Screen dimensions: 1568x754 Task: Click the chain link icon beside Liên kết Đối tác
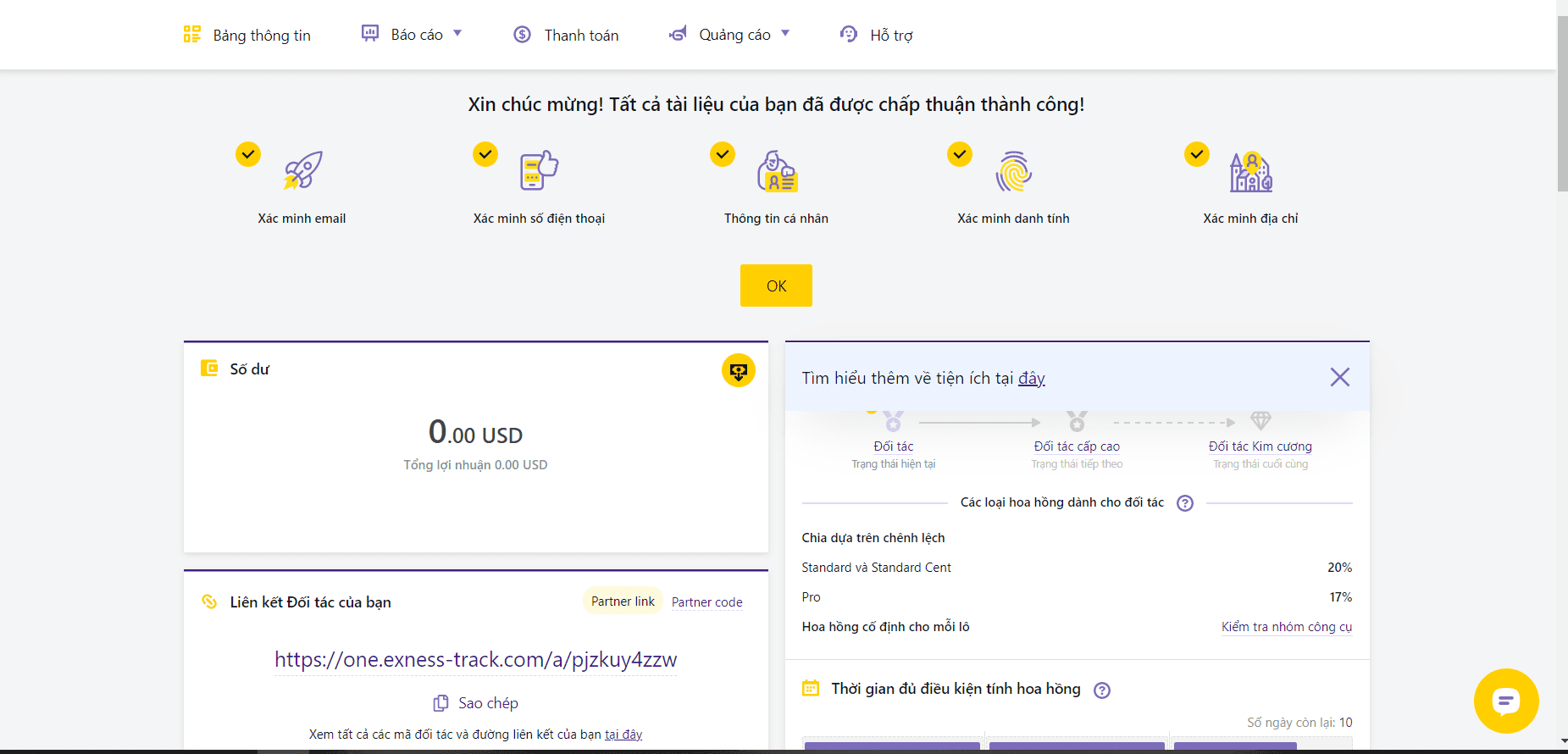click(209, 602)
